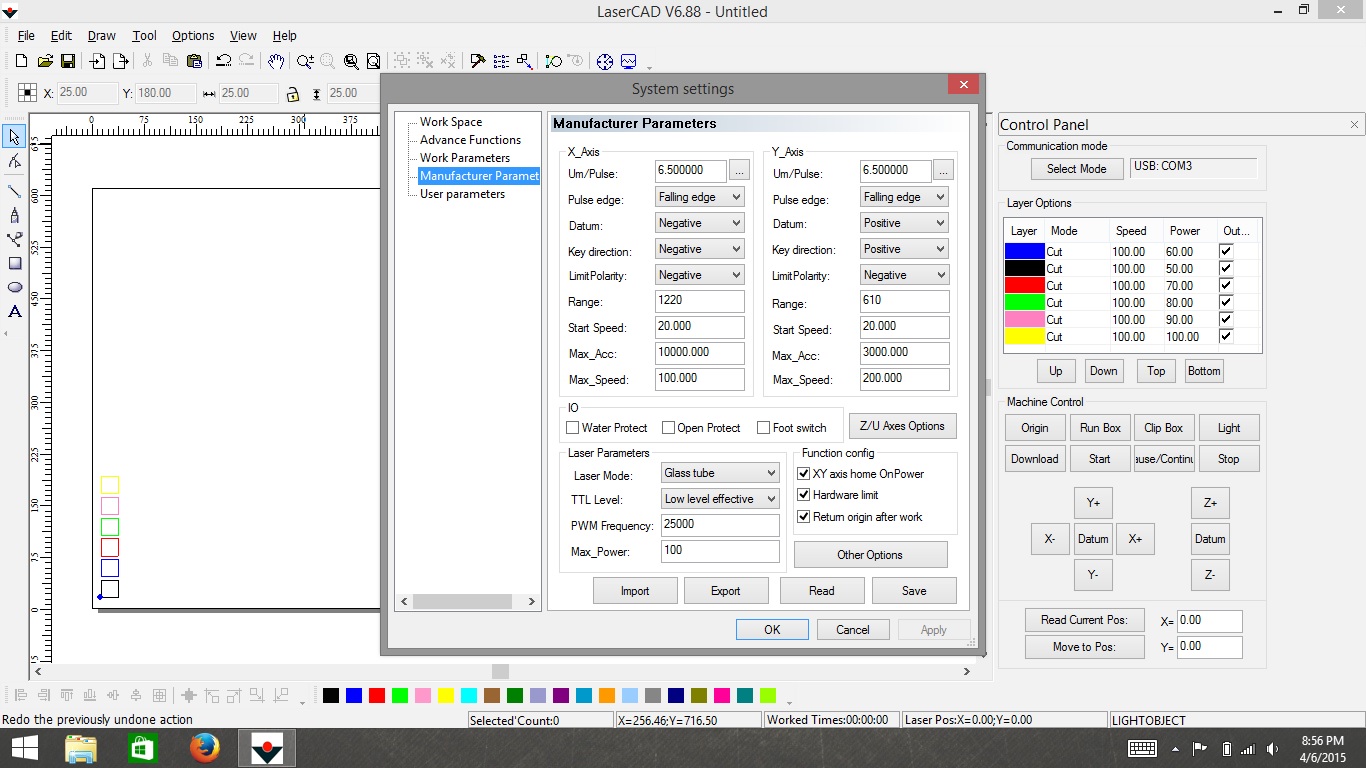Select the Rectangle drawing tool
Viewport: 1366px width, 768px height.
click(15, 264)
